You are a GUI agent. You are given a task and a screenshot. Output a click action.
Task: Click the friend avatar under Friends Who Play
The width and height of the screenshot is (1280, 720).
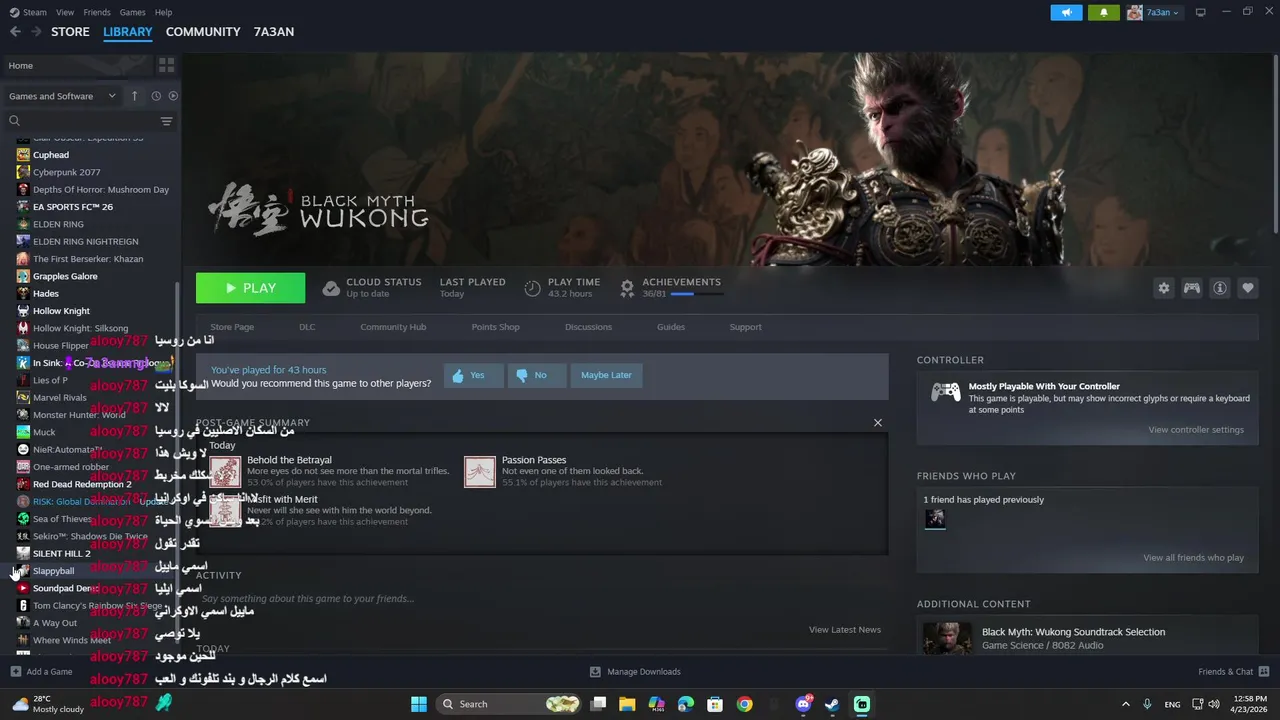(x=935, y=518)
